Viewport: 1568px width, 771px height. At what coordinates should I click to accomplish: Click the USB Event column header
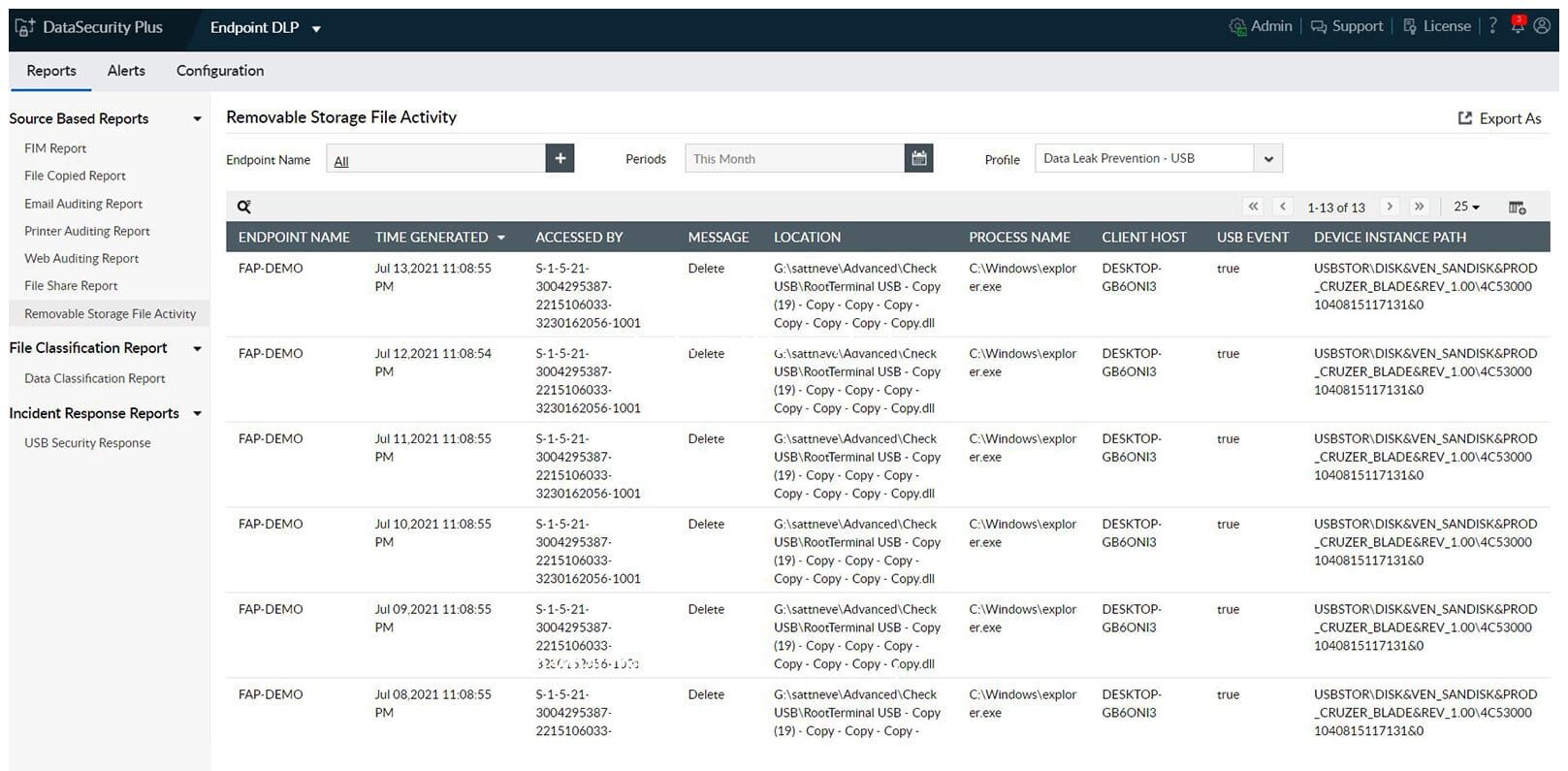tap(1253, 237)
